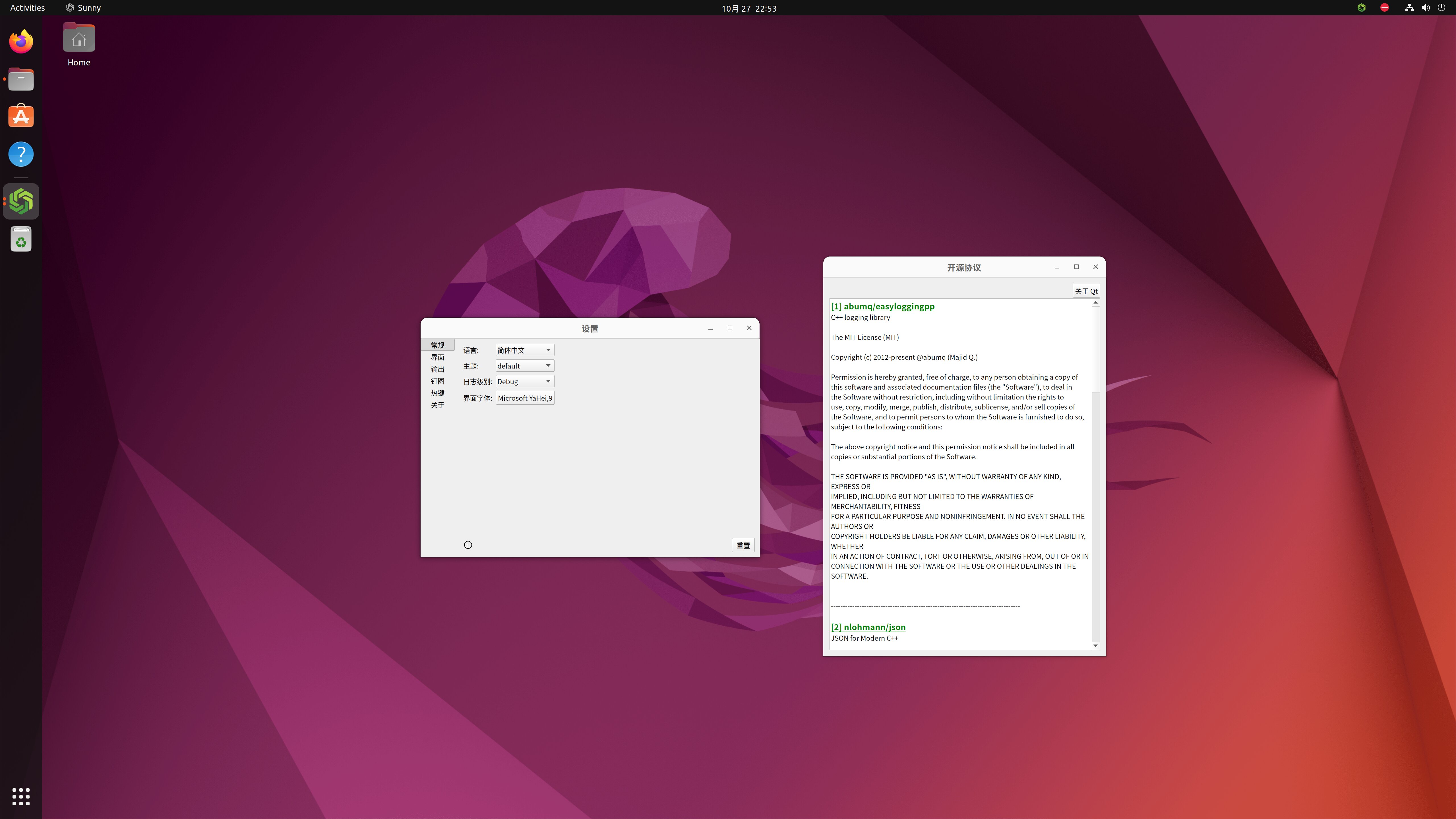The height and width of the screenshot is (819, 1456).
Task: Click the license scrollbar up arrow
Action: (x=1095, y=303)
